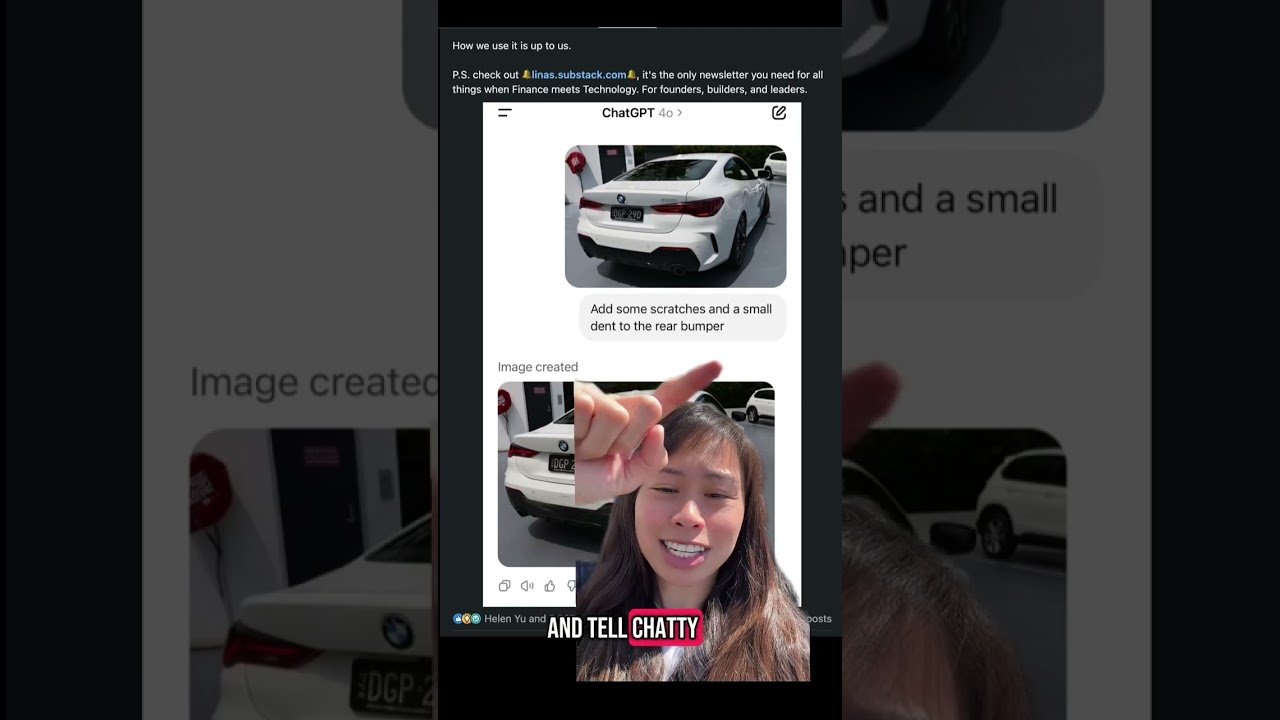Copy the response using the copy icon
Image resolution: width=1280 pixels, height=720 pixels.
[x=505, y=586]
